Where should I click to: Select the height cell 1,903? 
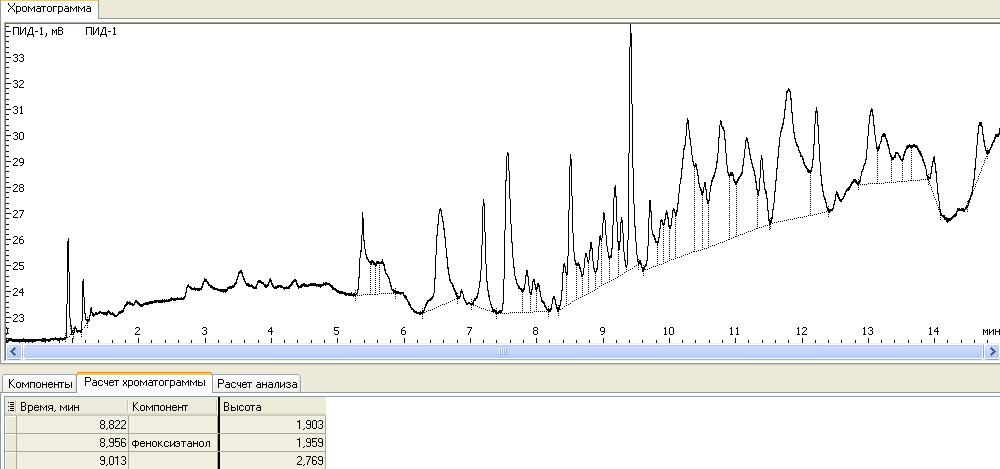[272, 425]
